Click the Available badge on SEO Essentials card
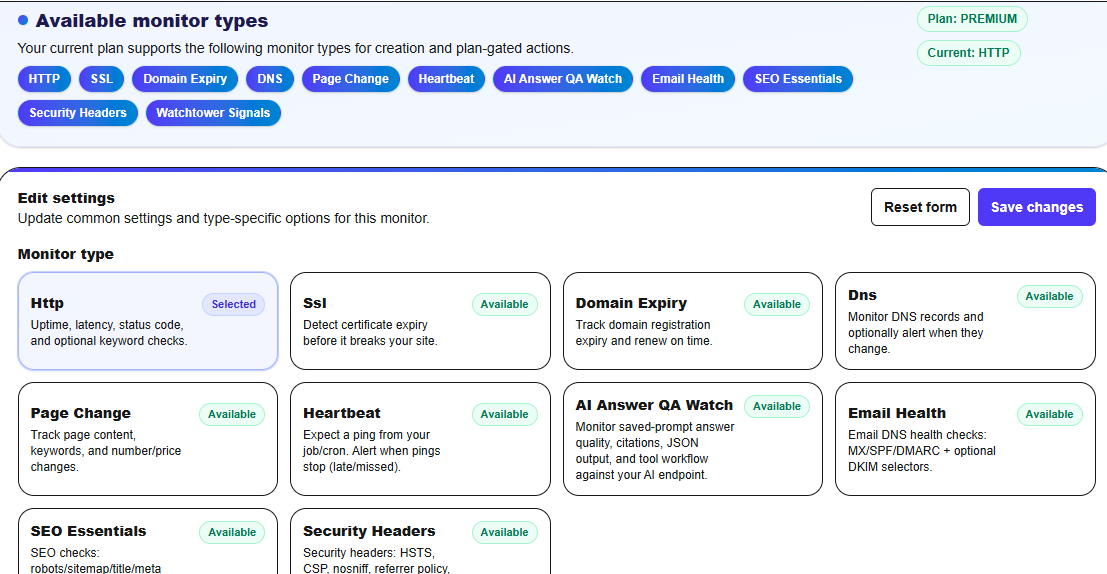 point(232,532)
